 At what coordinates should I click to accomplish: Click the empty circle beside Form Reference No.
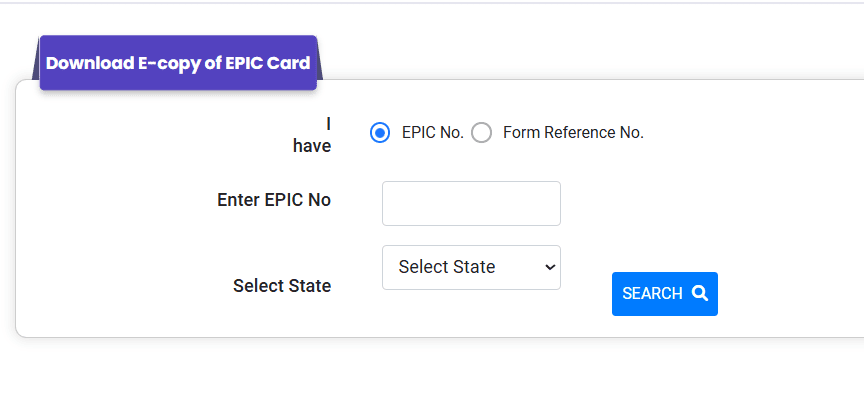482,133
